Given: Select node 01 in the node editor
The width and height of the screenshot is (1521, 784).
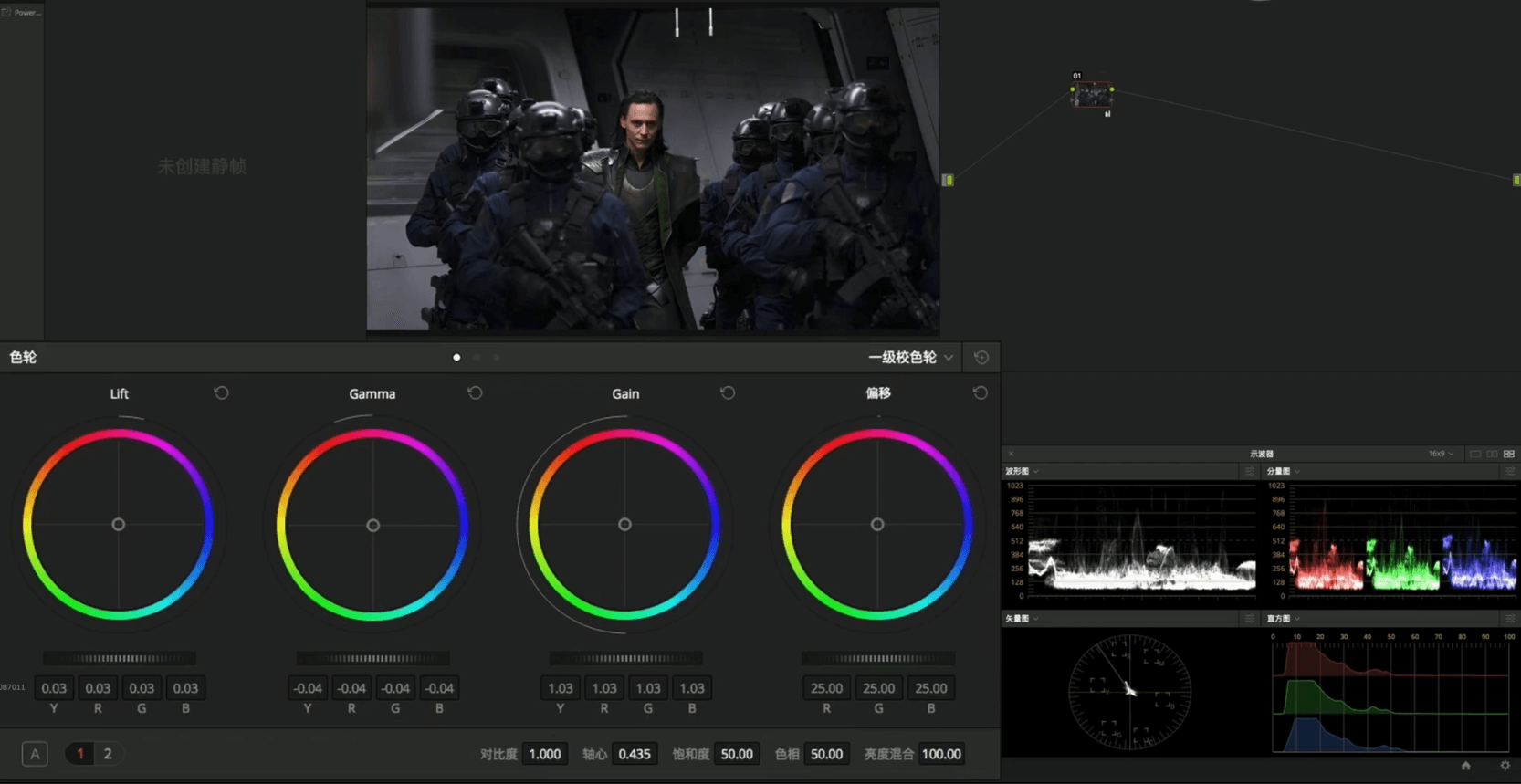Looking at the screenshot, I should pos(1092,95).
